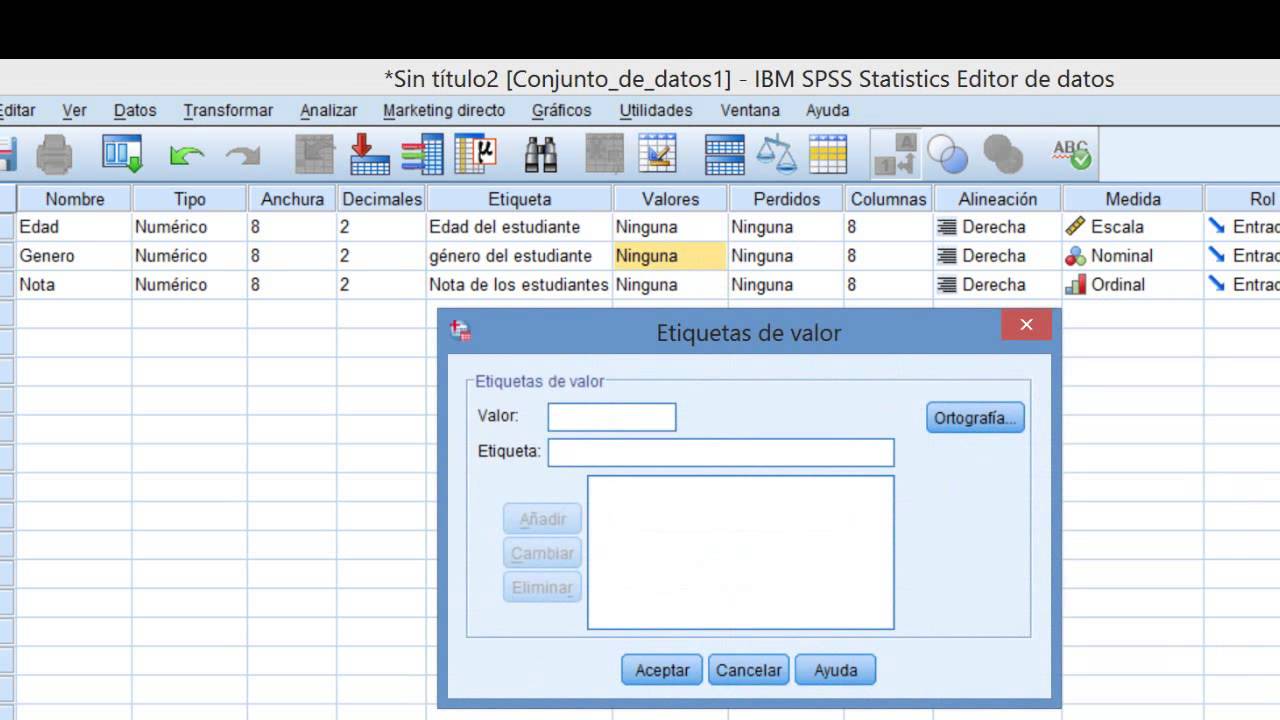This screenshot has height=720, width=1280.
Task: Click 'Nota de los estudiantes' label cell
Action: click(520, 285)
